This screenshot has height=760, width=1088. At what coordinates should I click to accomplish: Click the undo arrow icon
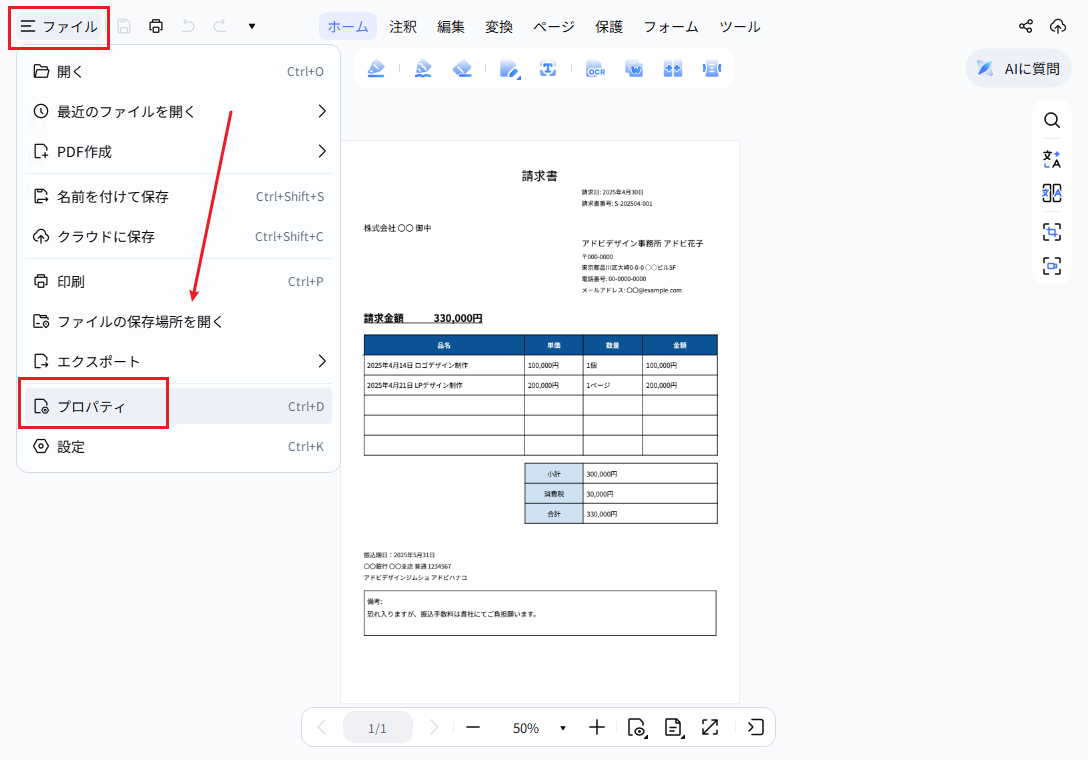tap(188, 26)
